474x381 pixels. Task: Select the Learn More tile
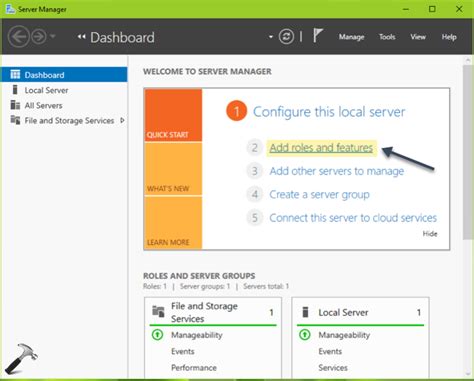(173, 223)
